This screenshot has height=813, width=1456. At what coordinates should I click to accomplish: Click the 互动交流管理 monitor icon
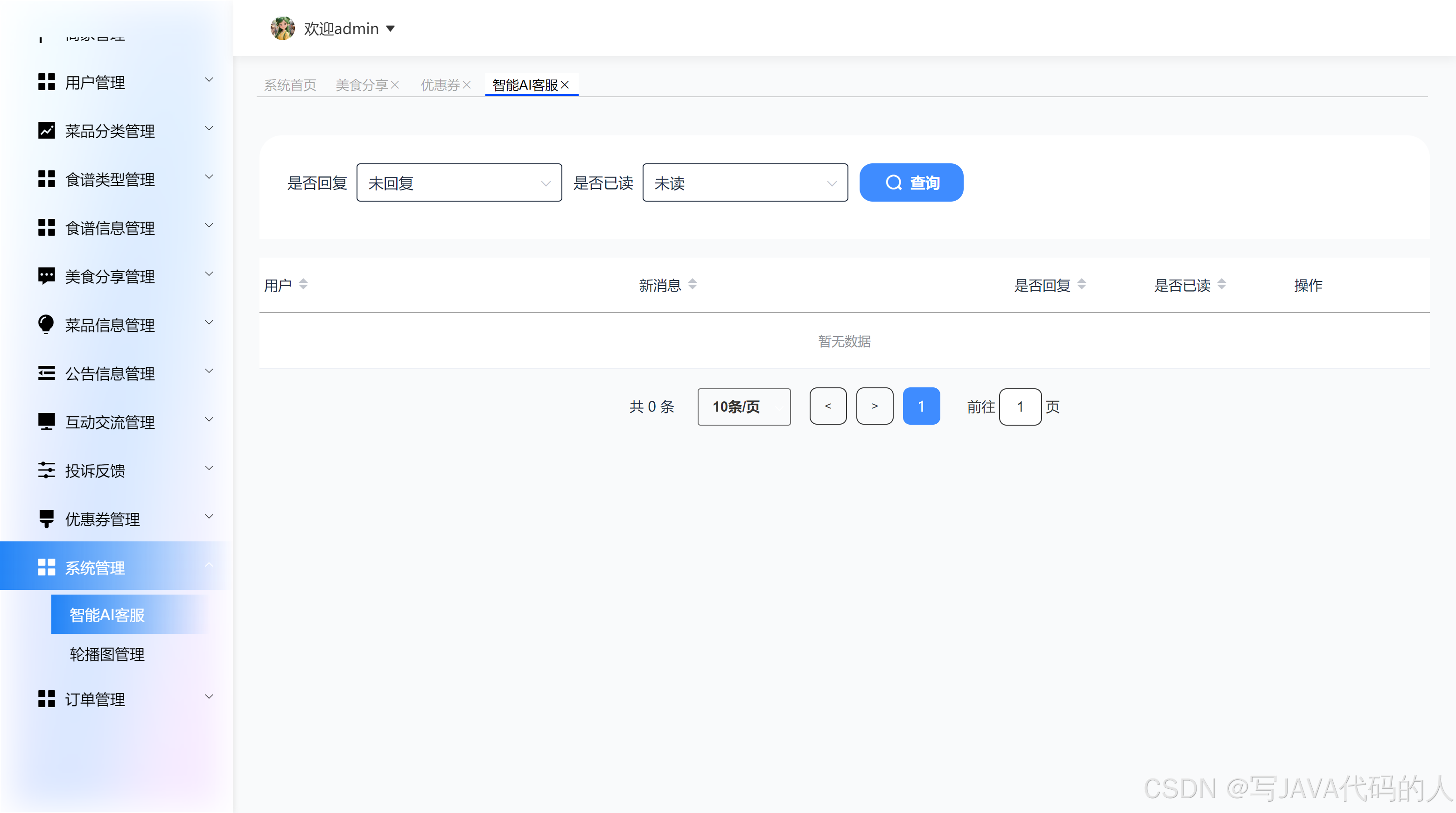point(46,422)
